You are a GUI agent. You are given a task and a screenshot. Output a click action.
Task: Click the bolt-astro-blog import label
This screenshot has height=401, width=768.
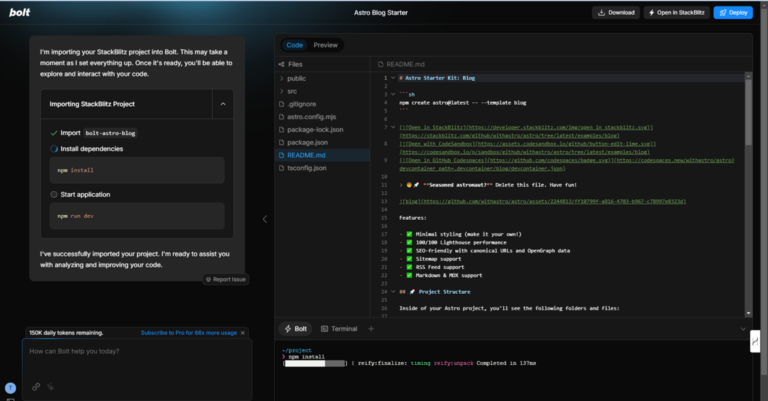click(110, 133)
